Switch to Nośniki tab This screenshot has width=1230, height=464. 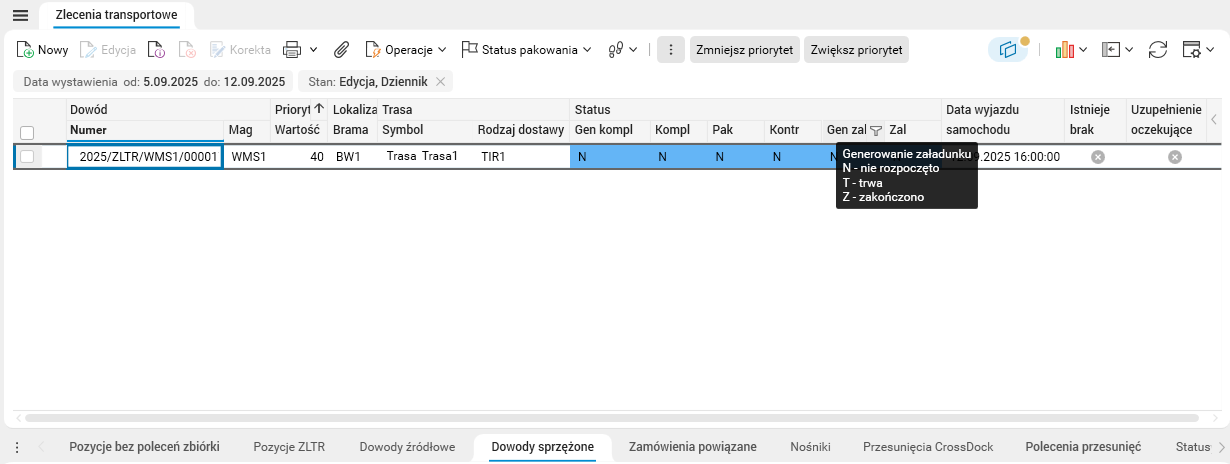click(810, 447)
